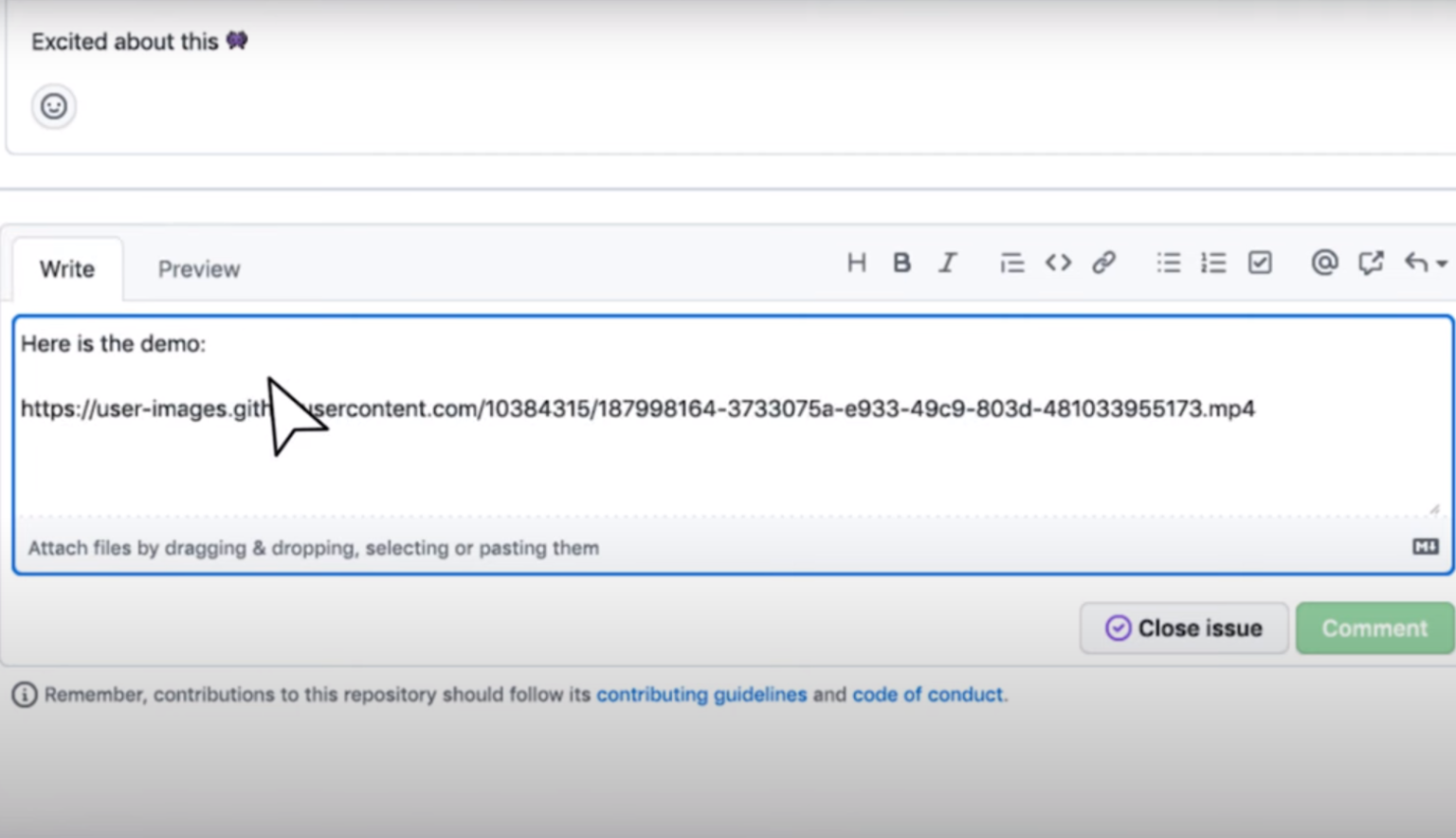1456x838 pixels.
Task: Add an emoji reaction to the comment
Action: pyautogui.click(x=54, y=107)
